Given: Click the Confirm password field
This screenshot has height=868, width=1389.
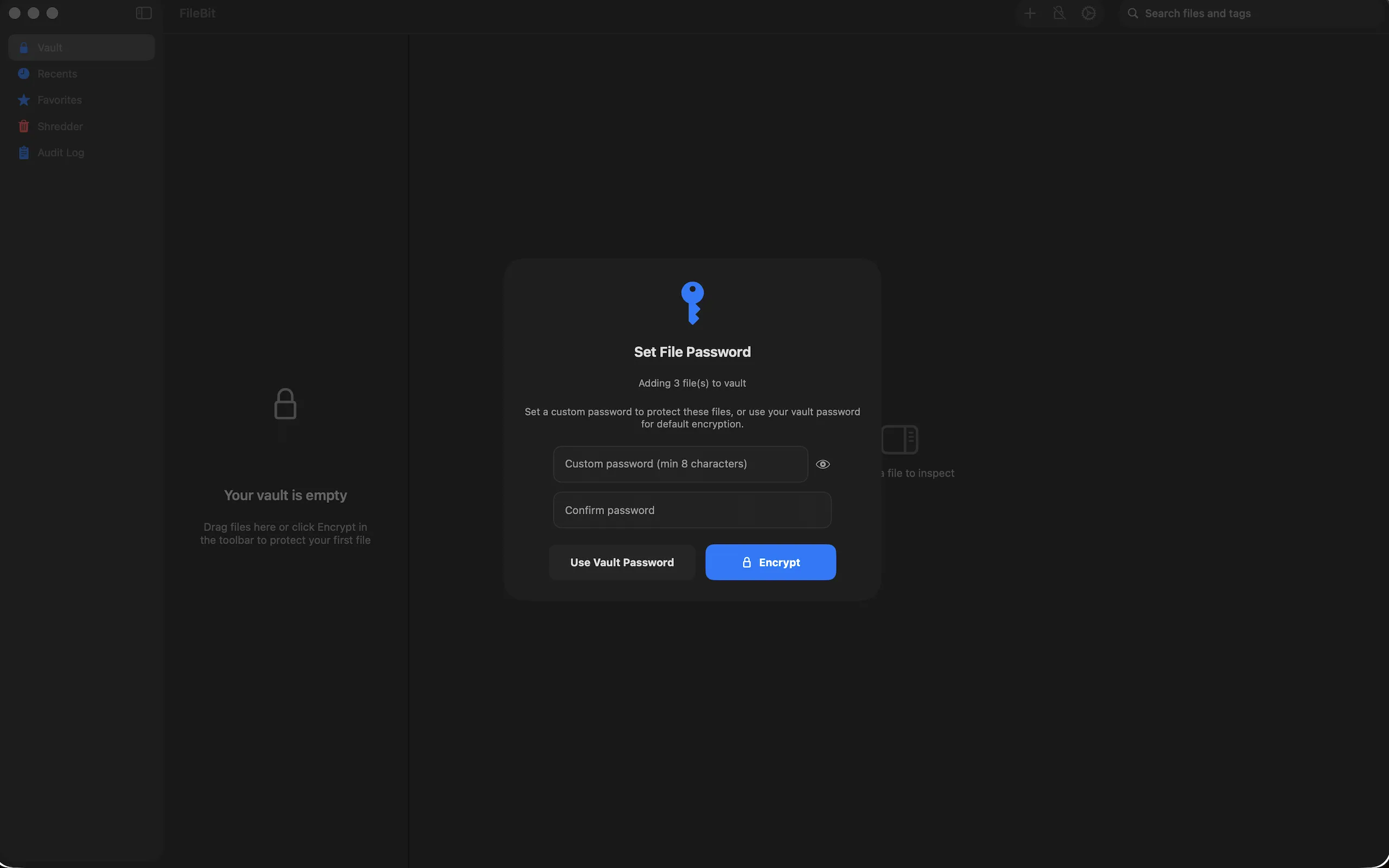Looking at the screenshot, I should tap(692, 510).
